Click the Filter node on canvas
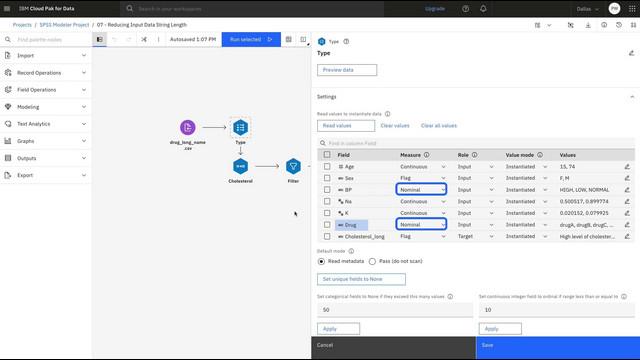Viewport: 640px width, 360px height. pyautogui.click(x=293, y=166)
